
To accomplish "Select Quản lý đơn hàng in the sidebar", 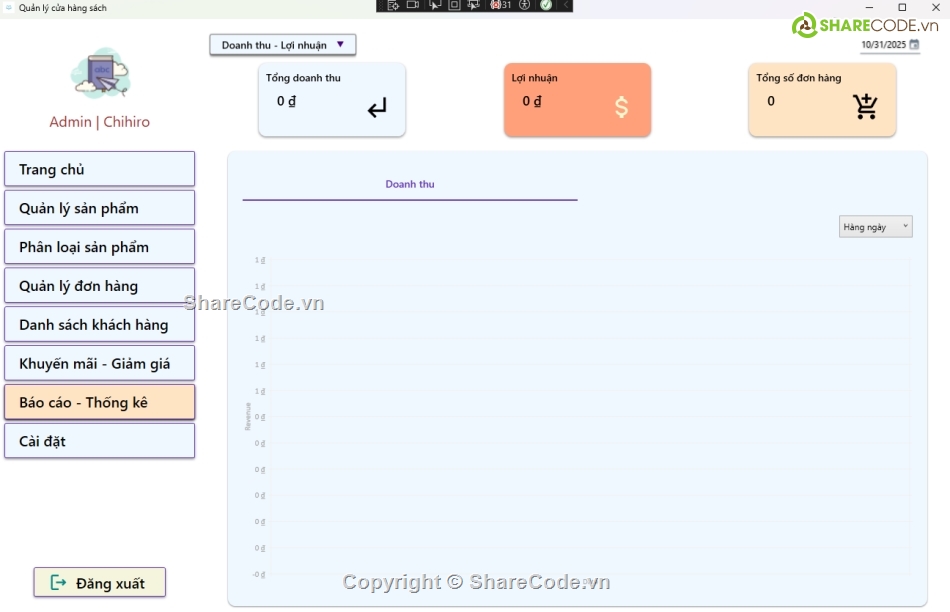I will [99, 286].
